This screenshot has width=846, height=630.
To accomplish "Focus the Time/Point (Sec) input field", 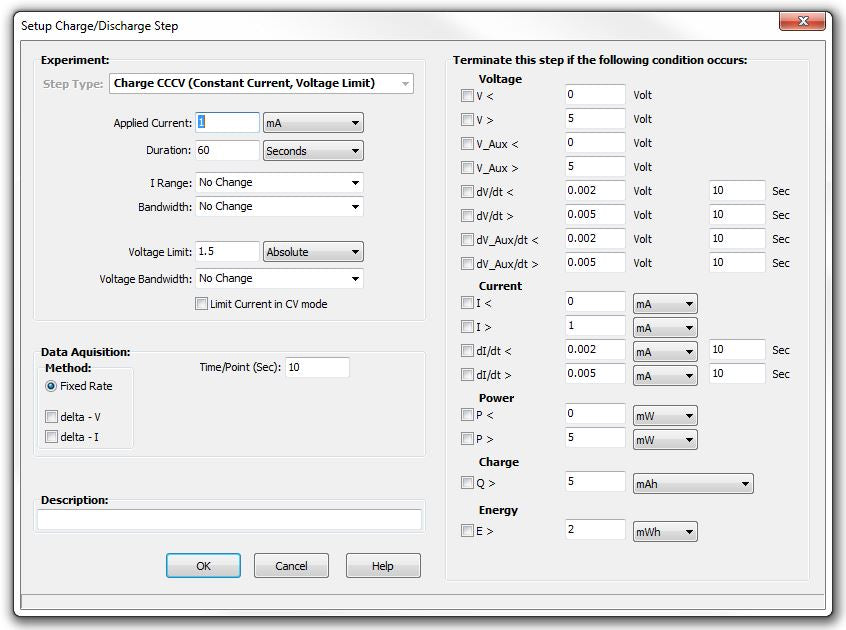I will [x=317, y=368].
